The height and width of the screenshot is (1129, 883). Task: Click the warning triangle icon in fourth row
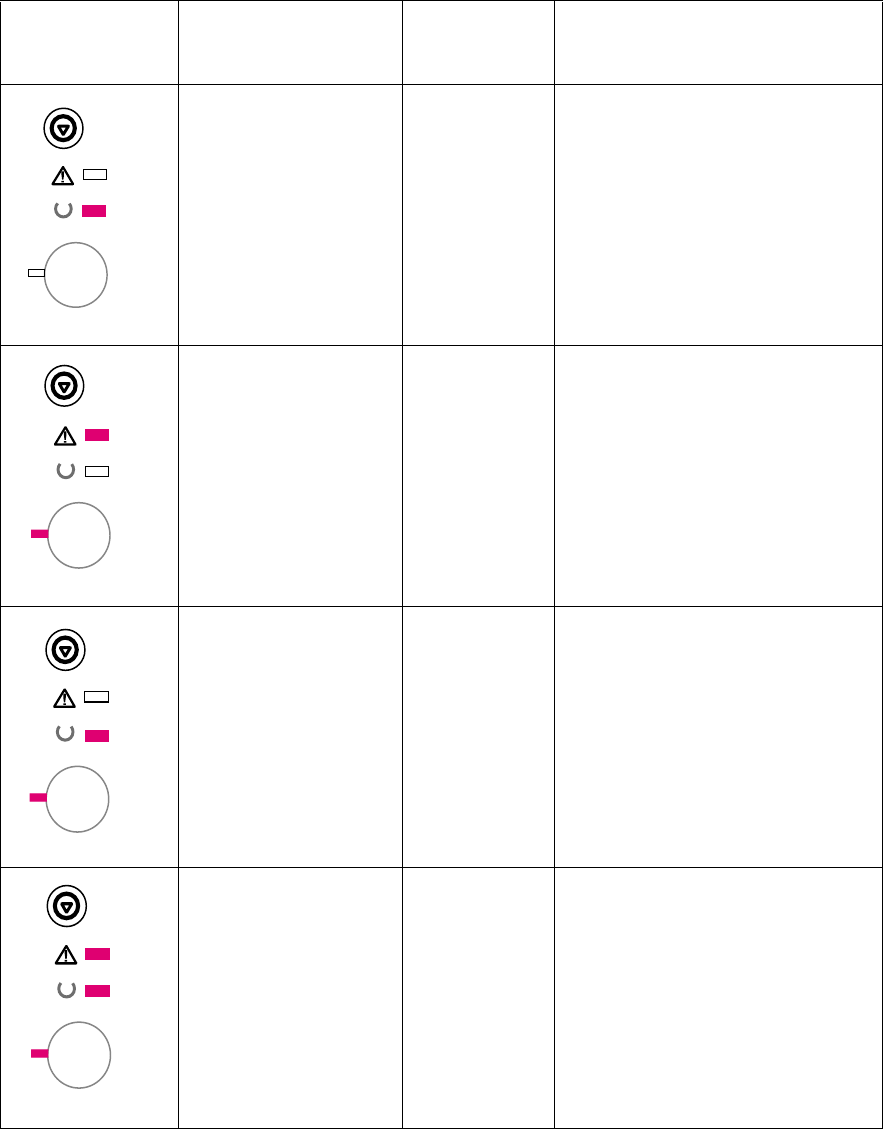pos(66,955)
